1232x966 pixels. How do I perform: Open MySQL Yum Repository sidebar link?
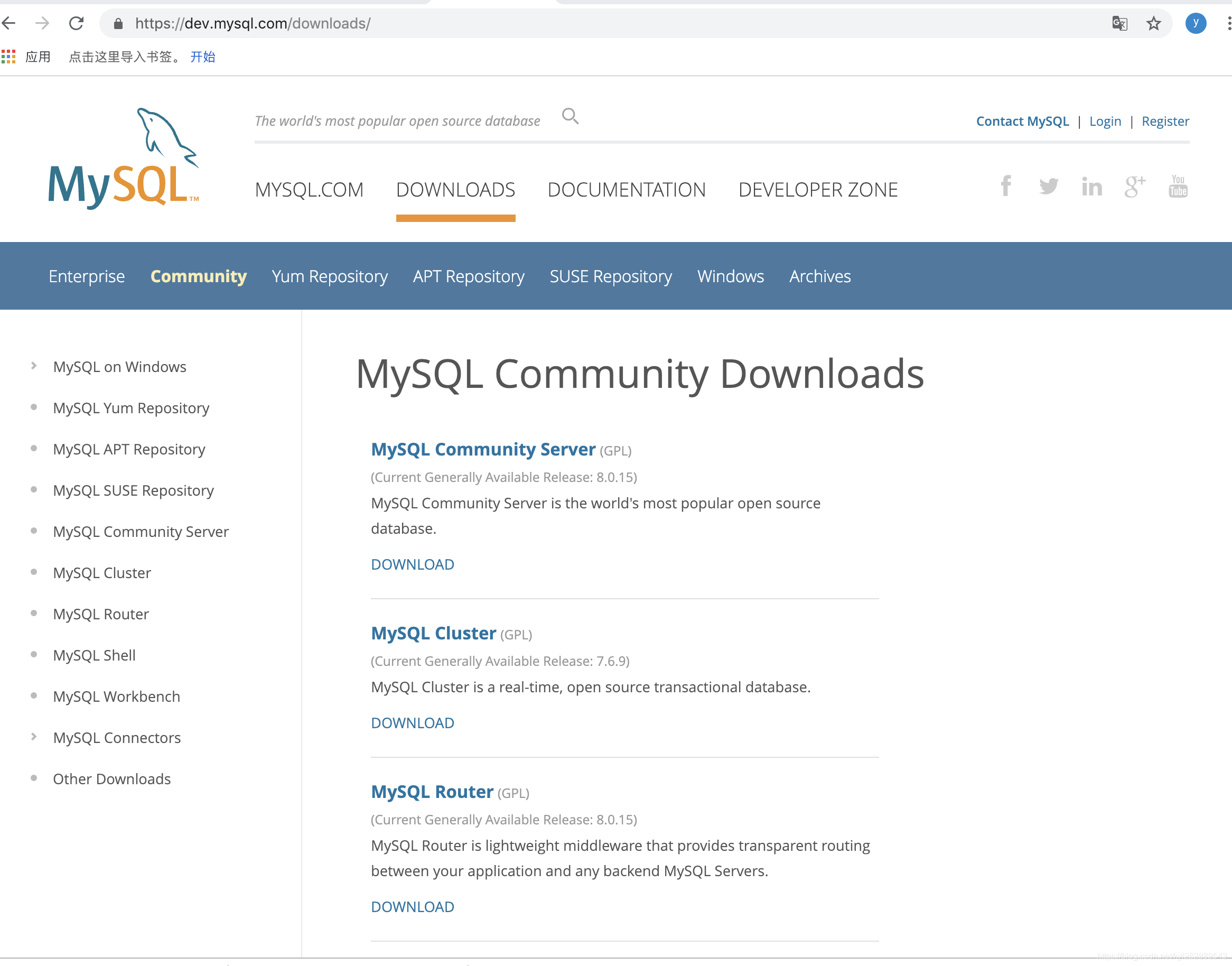click(131, 408)
